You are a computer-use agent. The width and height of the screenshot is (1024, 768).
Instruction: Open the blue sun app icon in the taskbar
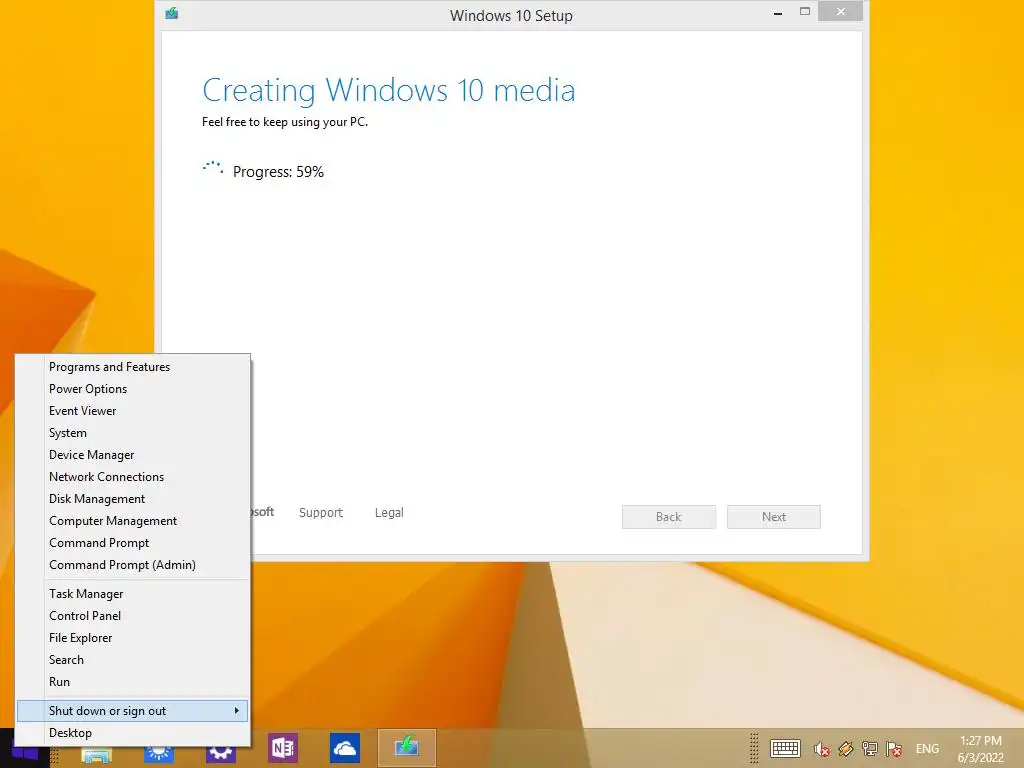(159, 753)
